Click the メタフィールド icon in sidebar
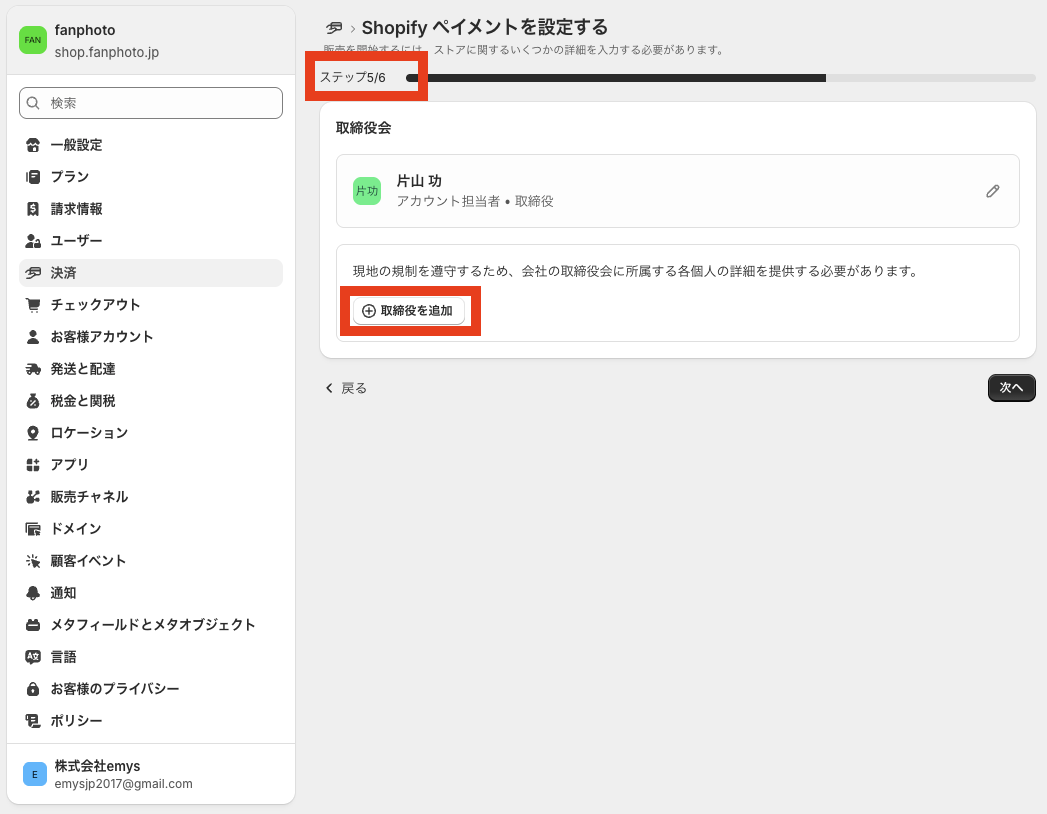1047x814 pixels. click(33, 625)
